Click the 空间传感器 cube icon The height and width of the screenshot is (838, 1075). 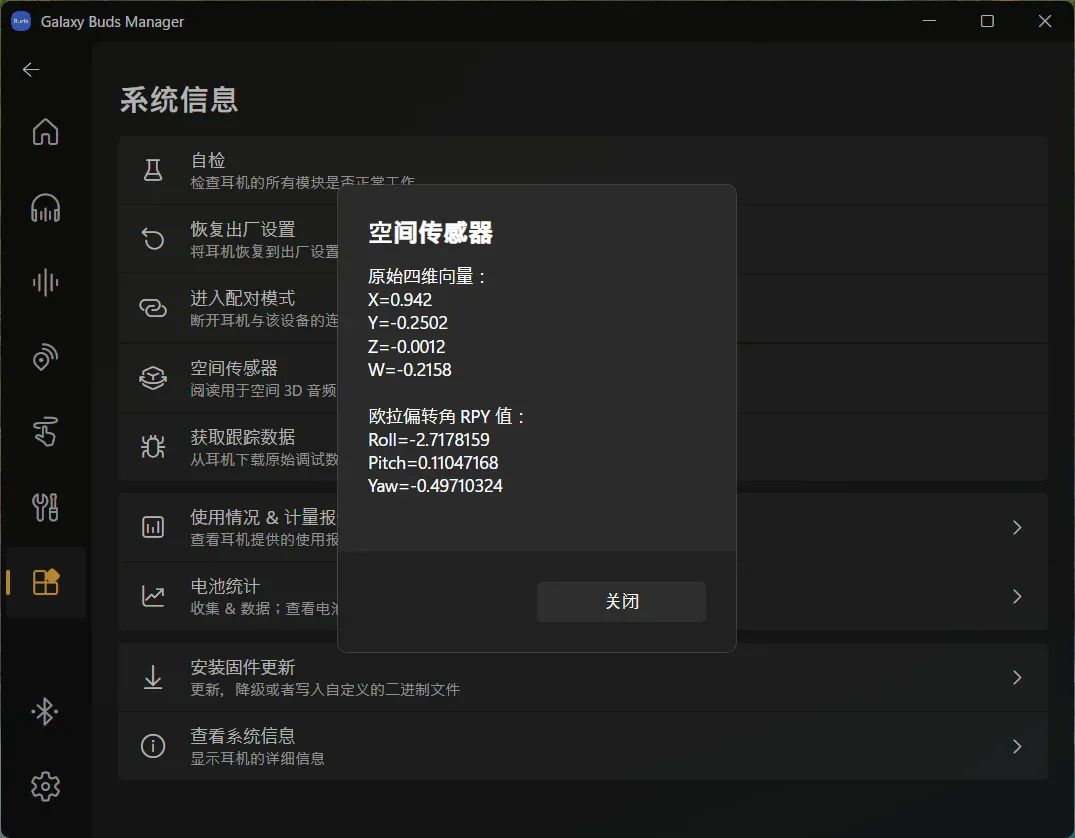coord(153,378)
